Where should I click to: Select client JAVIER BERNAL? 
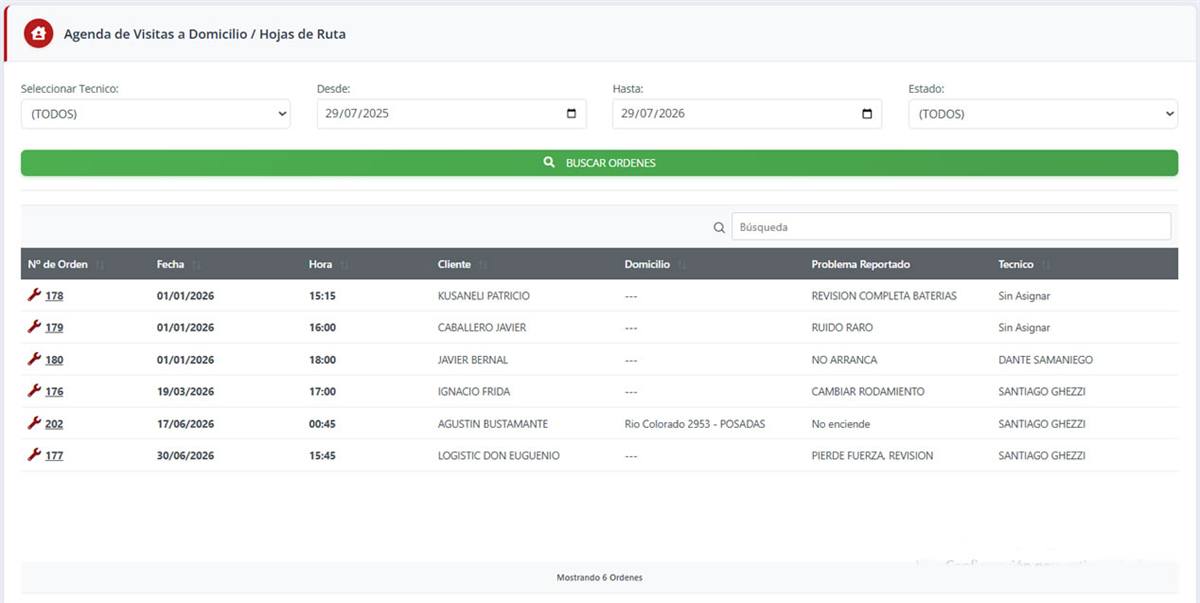473,360
